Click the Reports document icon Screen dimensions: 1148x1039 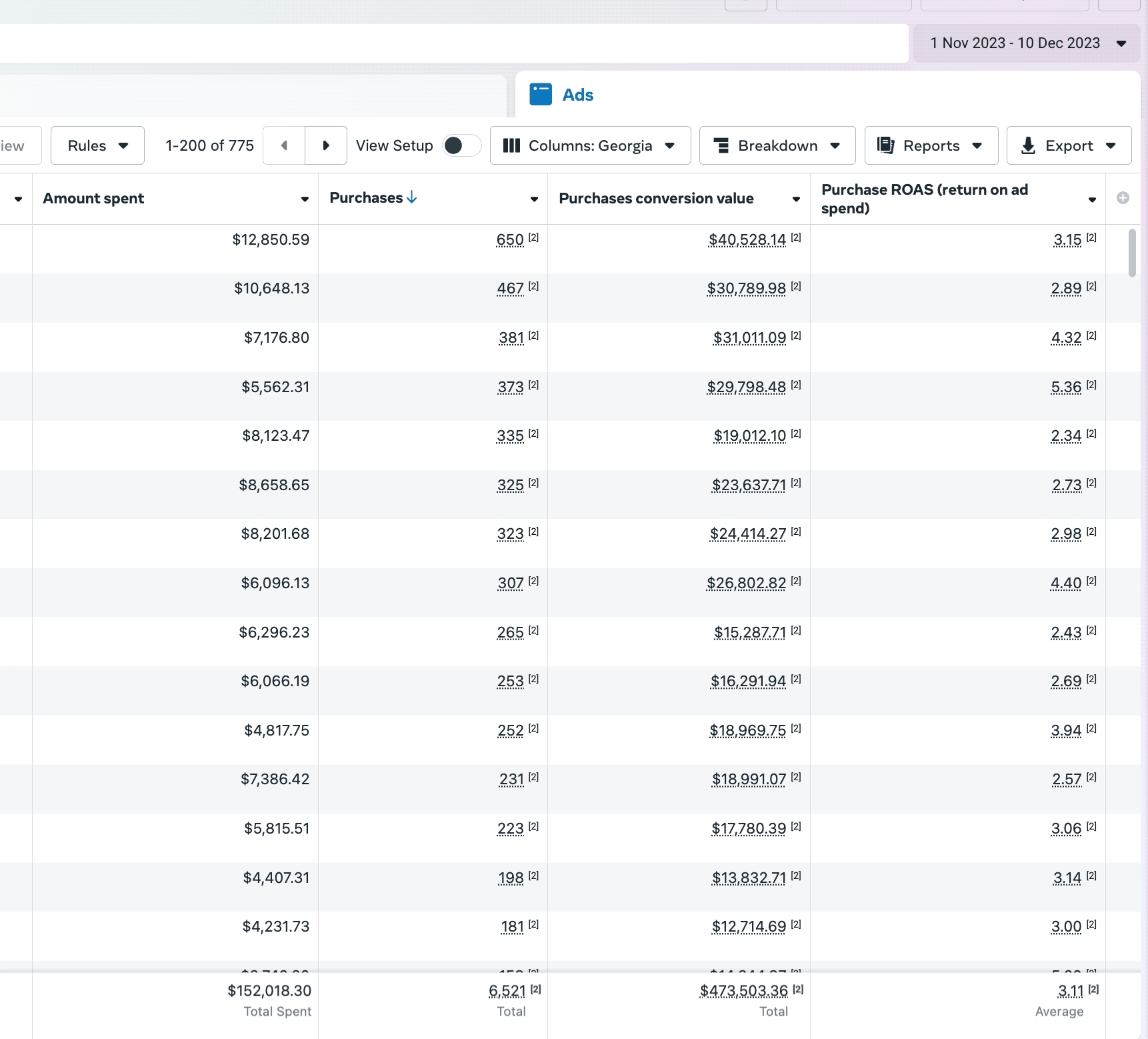pyautogui.click(x=885, y=145)
